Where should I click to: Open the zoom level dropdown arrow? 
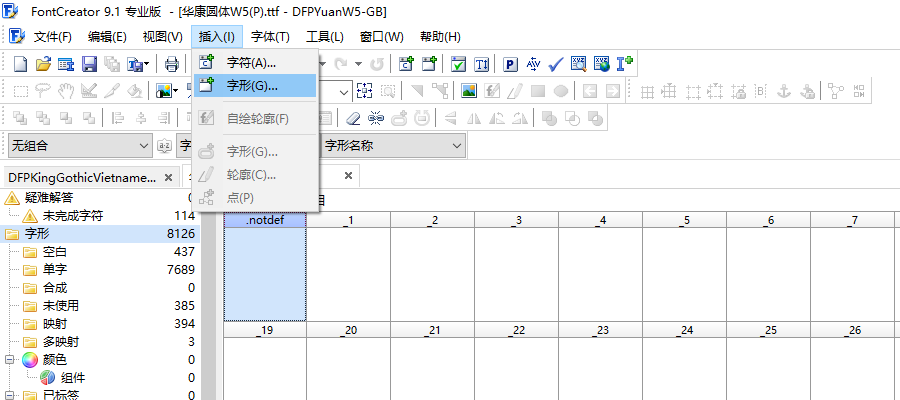click(x=344, y=92)
